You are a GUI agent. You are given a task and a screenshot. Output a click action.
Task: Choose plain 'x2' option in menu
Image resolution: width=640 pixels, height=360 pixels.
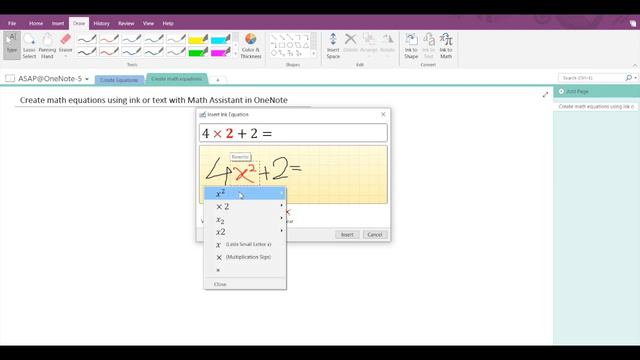[244, 232]
